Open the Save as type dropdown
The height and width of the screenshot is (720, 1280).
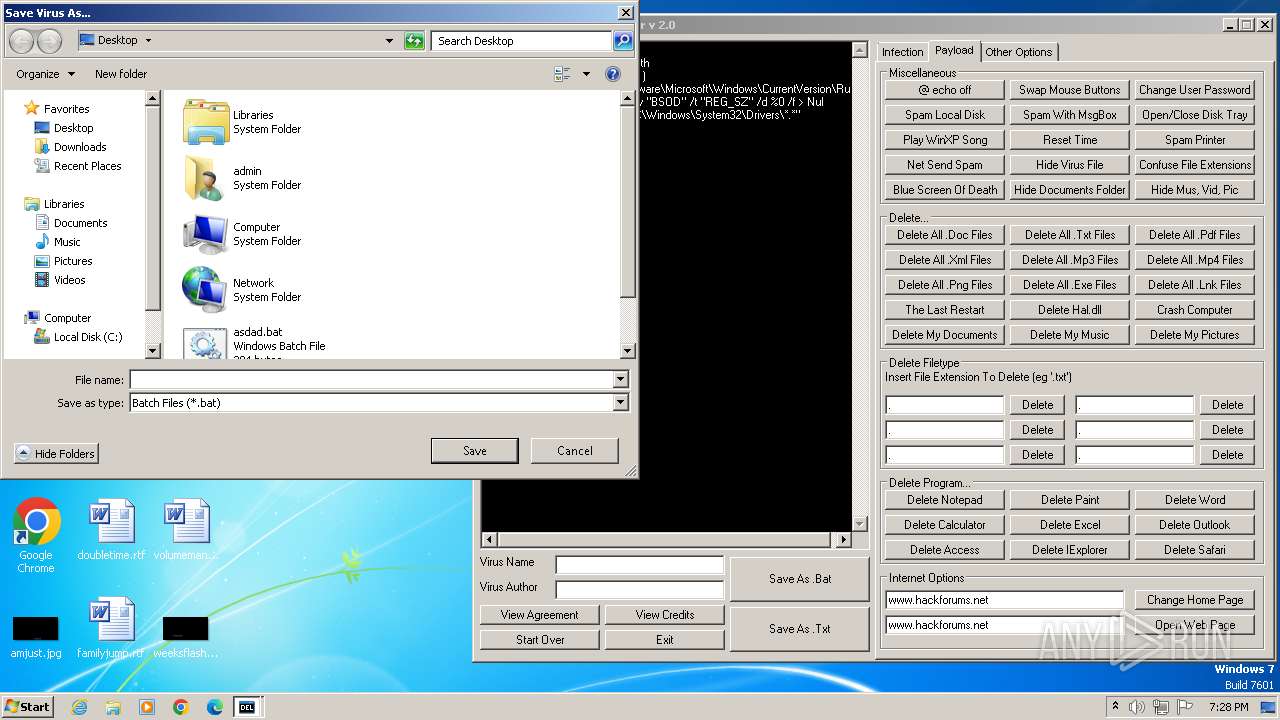click(620, 403)
